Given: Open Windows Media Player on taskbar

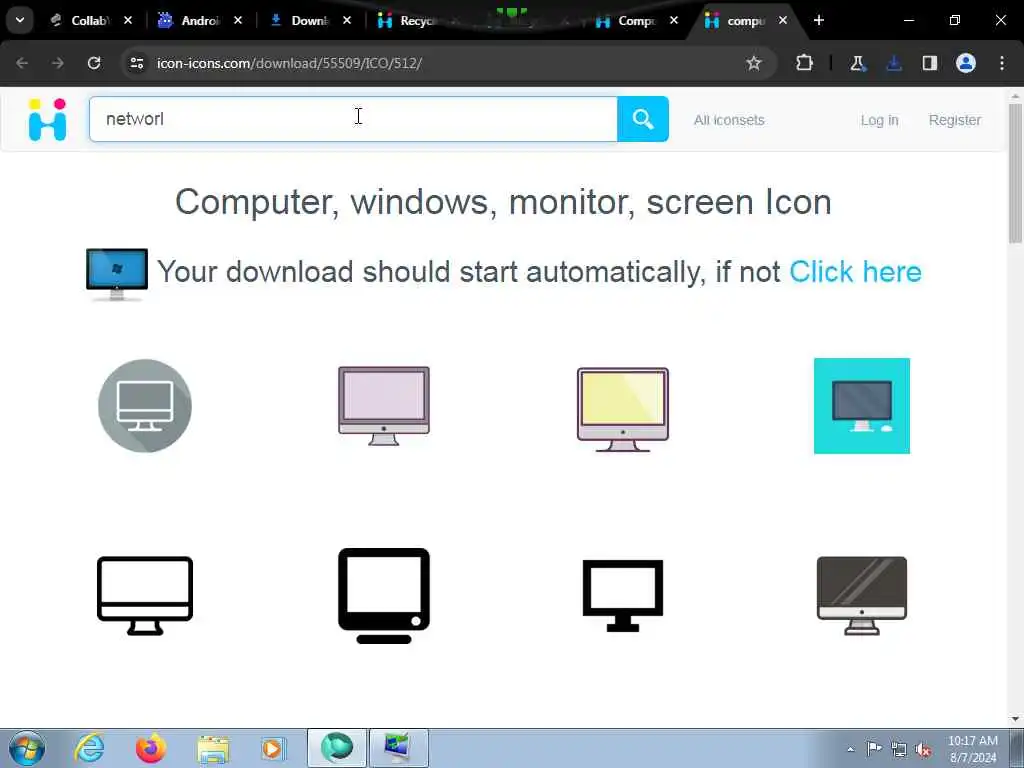Looking at the screenshot, I should coord(273,748).
